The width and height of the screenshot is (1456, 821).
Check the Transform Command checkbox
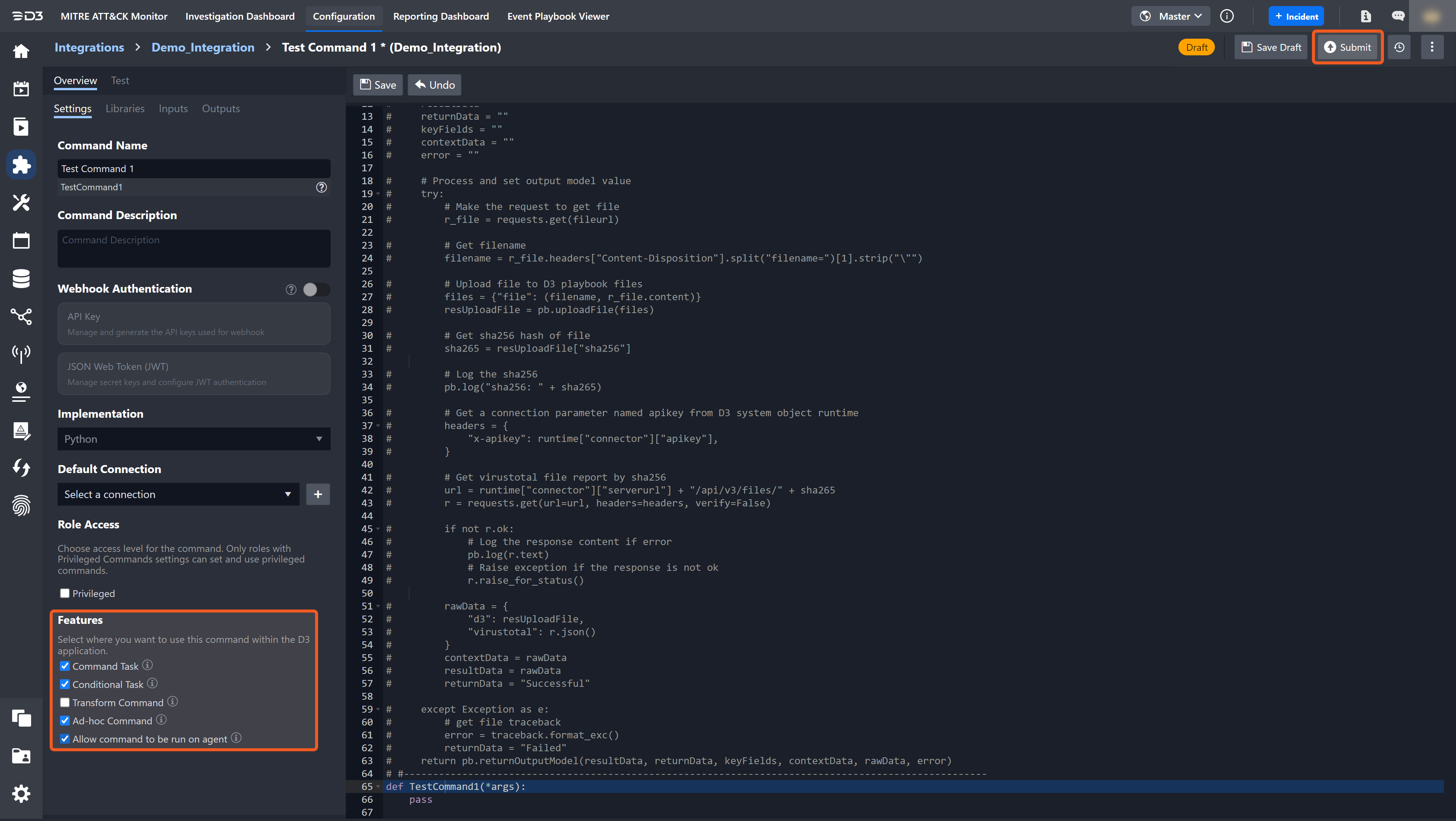pos(65,702)
